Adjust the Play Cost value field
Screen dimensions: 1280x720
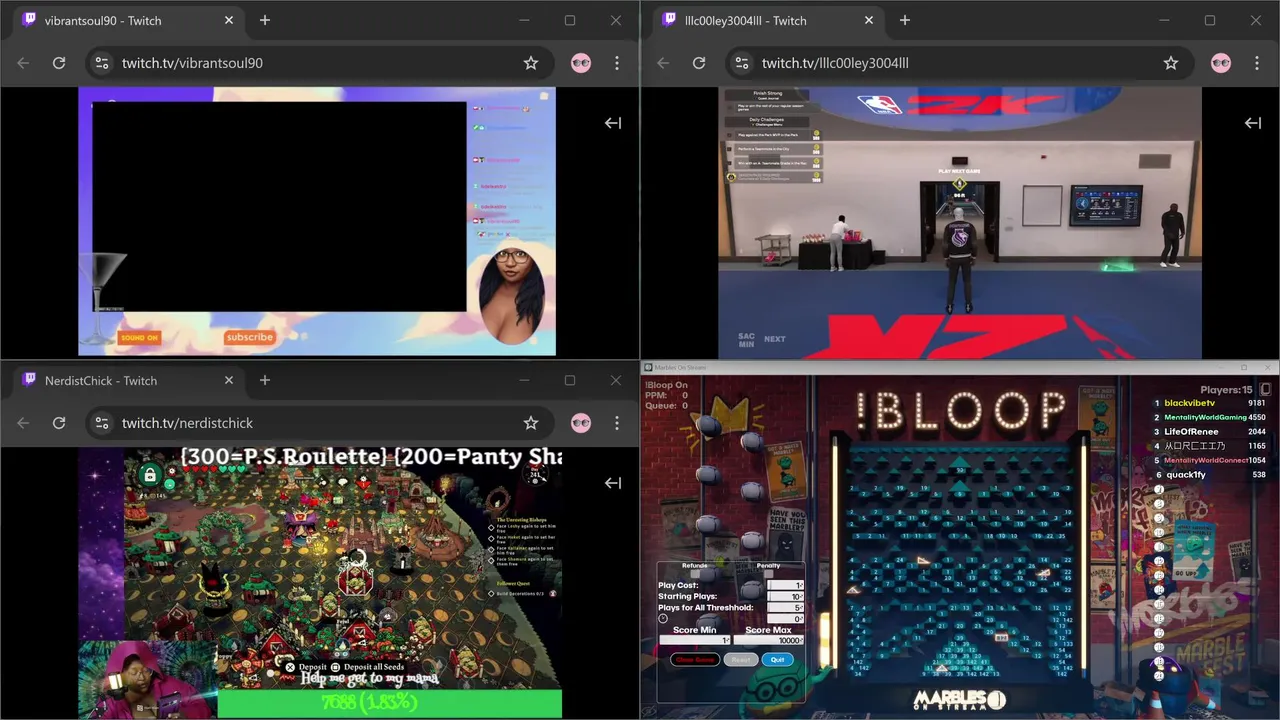coord(785,585)
